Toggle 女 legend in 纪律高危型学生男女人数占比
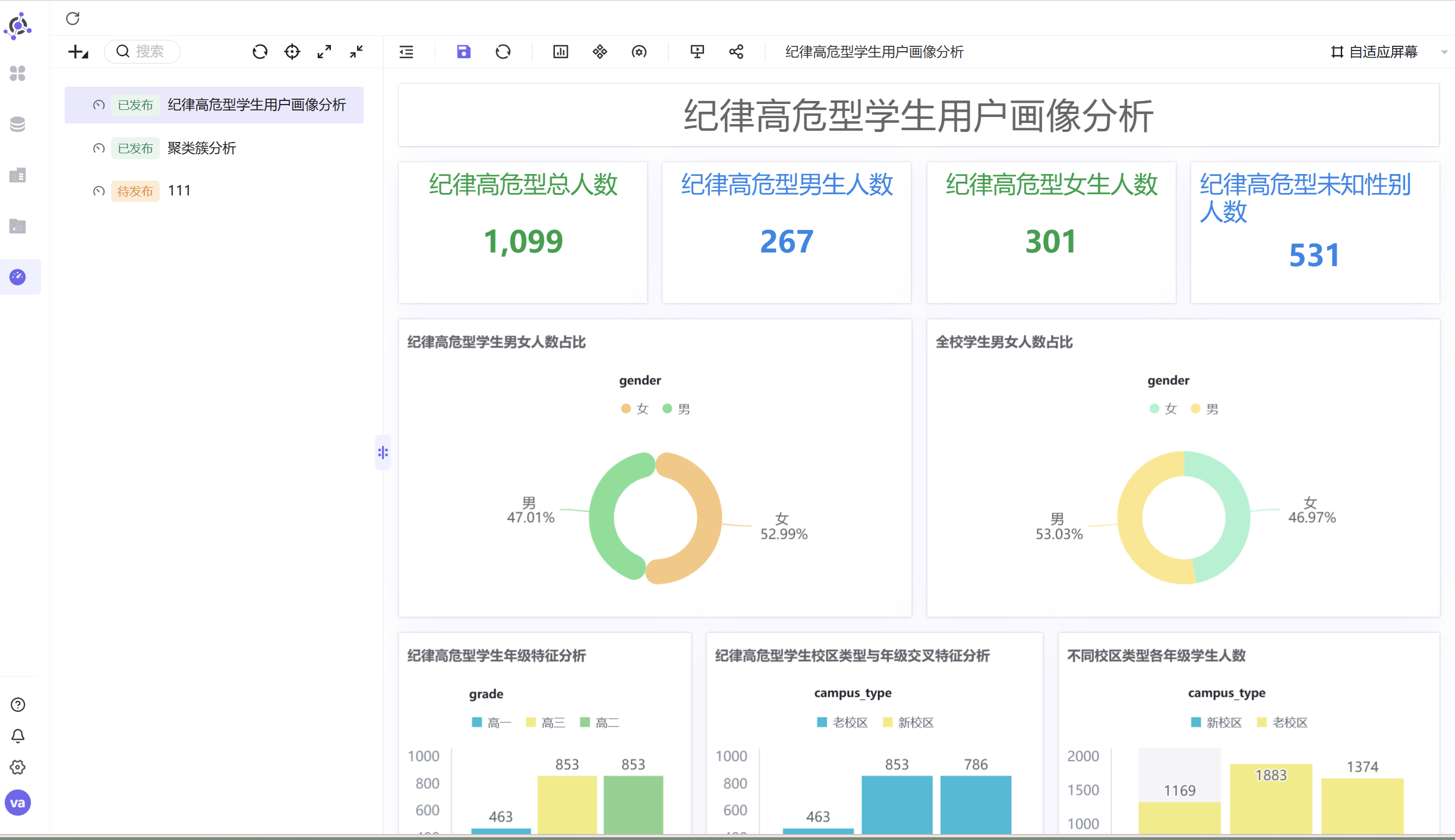1455x840 pixels. (x=635, y=409)
